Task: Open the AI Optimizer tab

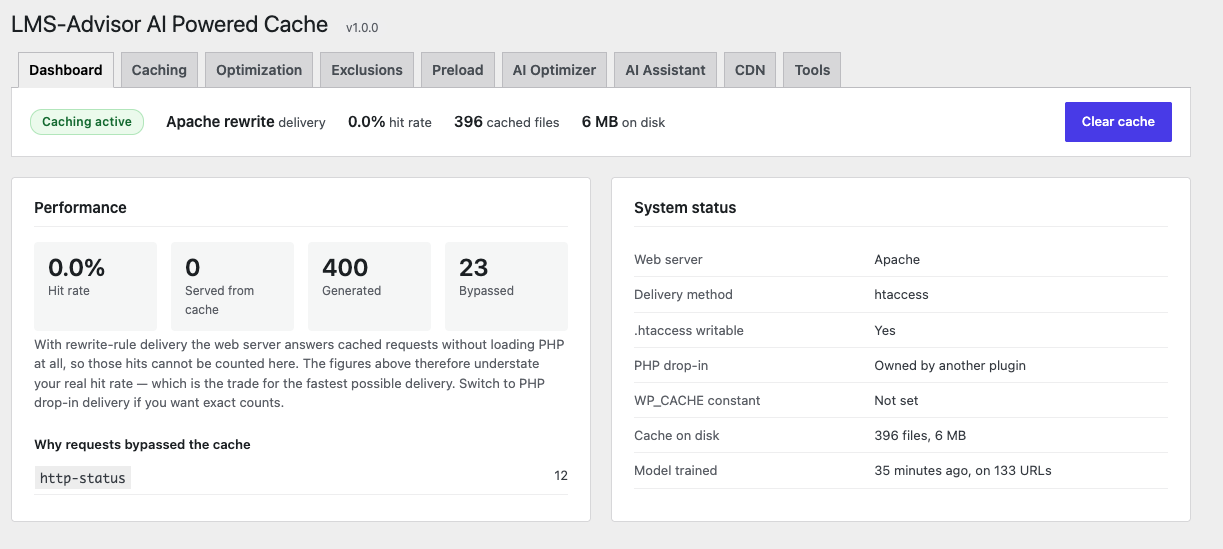Action: (x=554, y=70)
